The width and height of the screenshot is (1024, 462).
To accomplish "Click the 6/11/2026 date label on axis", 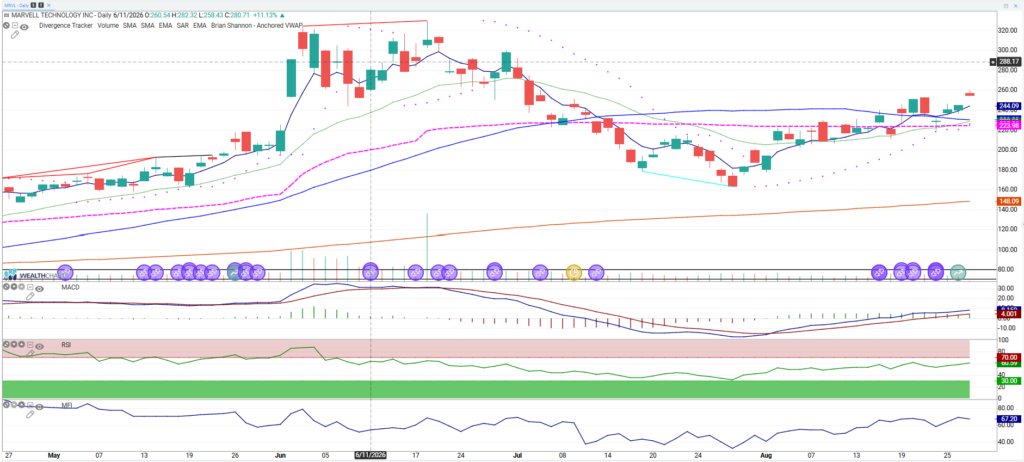I will tap(370, 454).
